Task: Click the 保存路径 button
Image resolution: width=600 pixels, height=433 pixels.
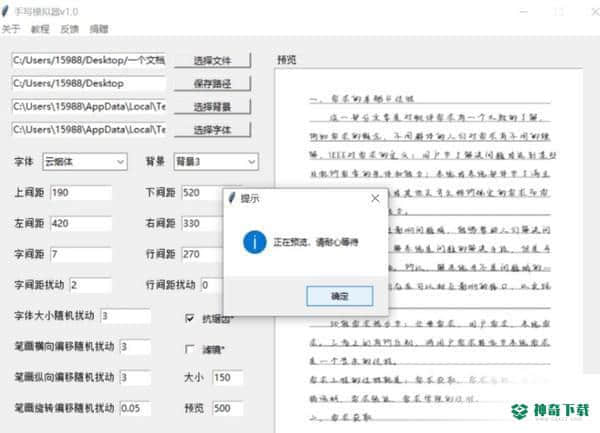Action: click(x=212, y=83)
